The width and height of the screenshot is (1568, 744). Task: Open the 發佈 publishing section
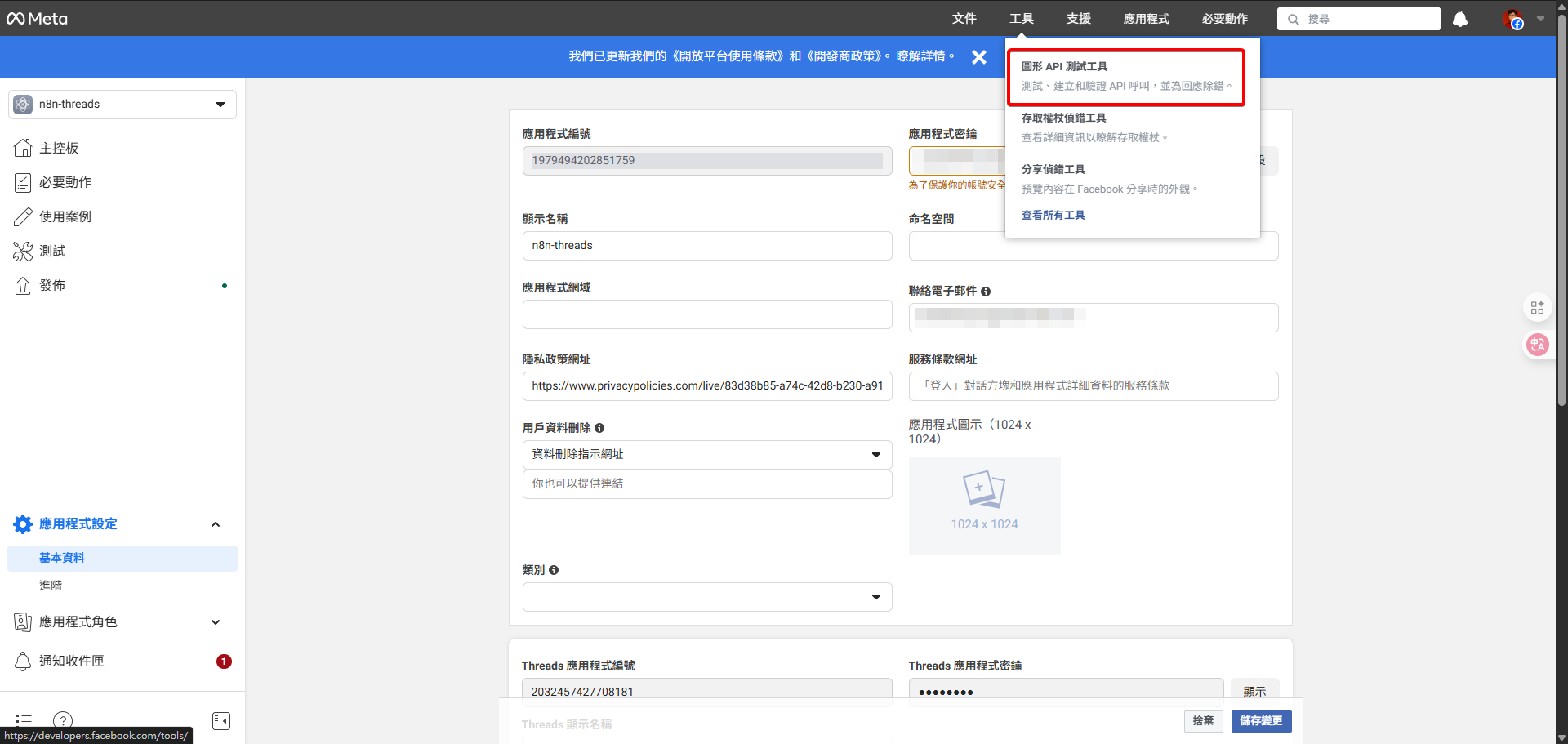pos(52,285)
